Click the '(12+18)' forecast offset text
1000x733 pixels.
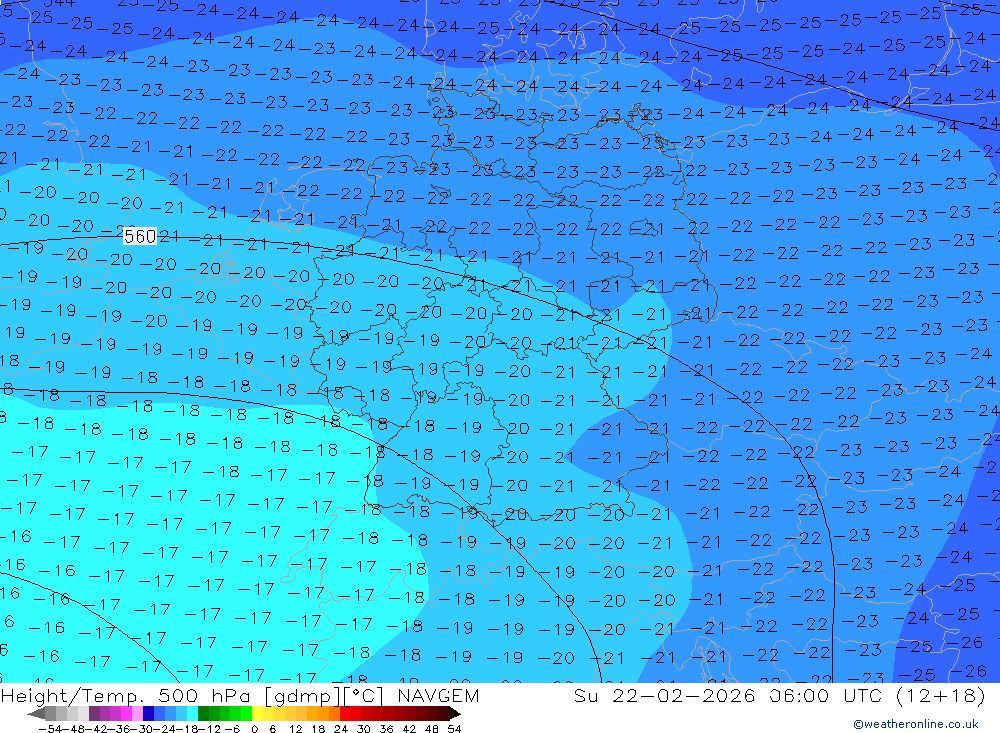tap(941, 695)
